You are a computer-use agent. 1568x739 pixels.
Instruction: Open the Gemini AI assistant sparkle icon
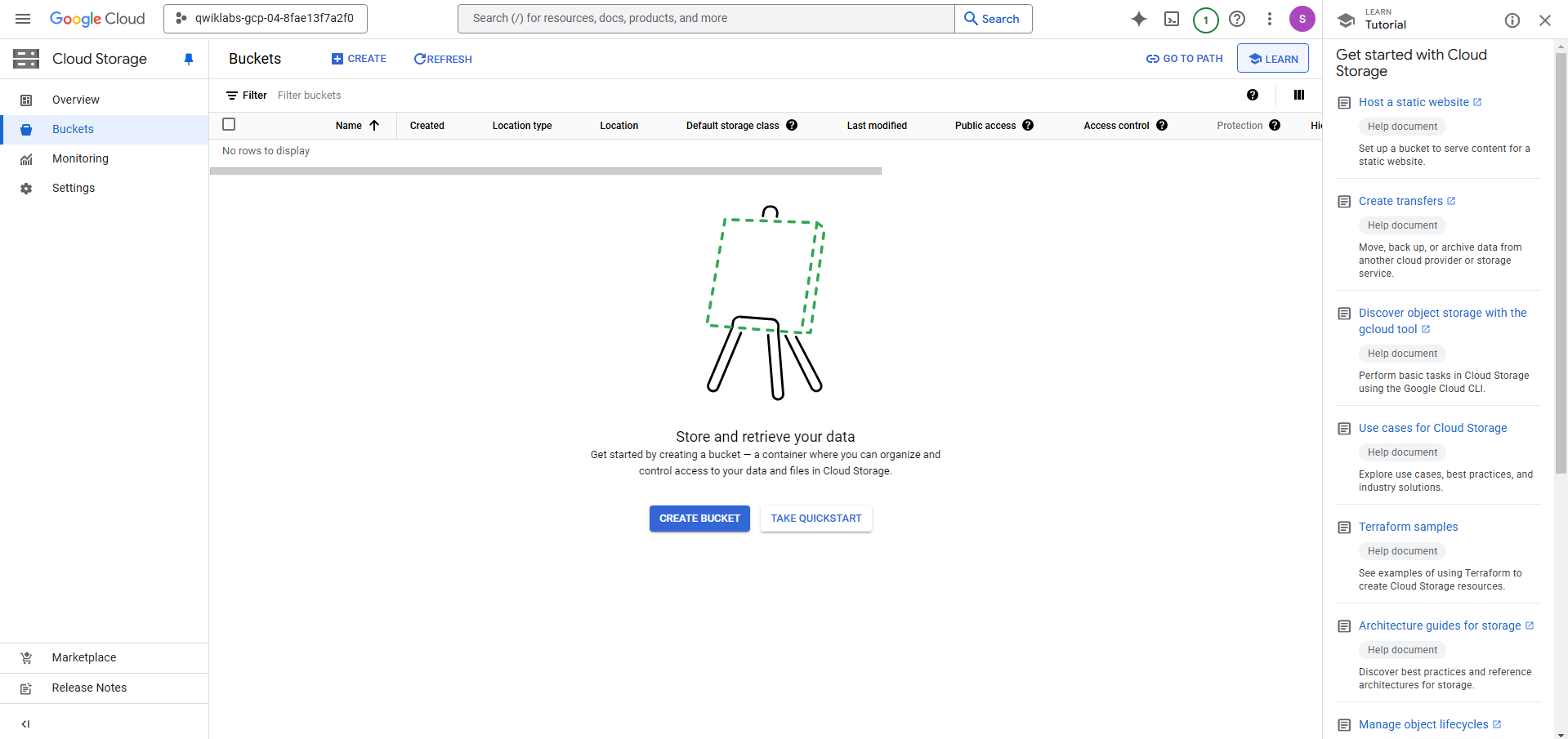tap(1138, 19)
